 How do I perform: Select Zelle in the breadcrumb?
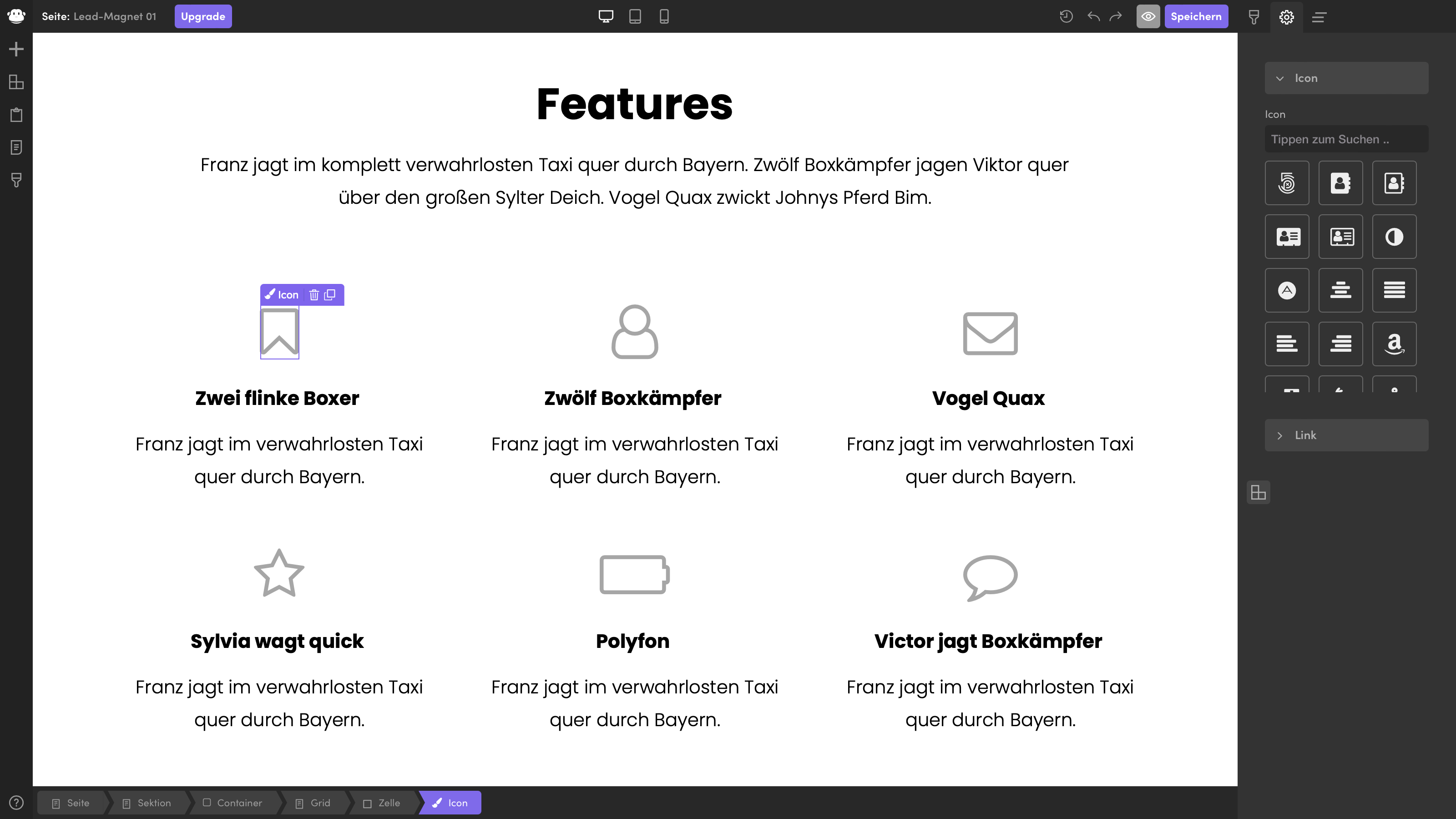pos(382,803)
